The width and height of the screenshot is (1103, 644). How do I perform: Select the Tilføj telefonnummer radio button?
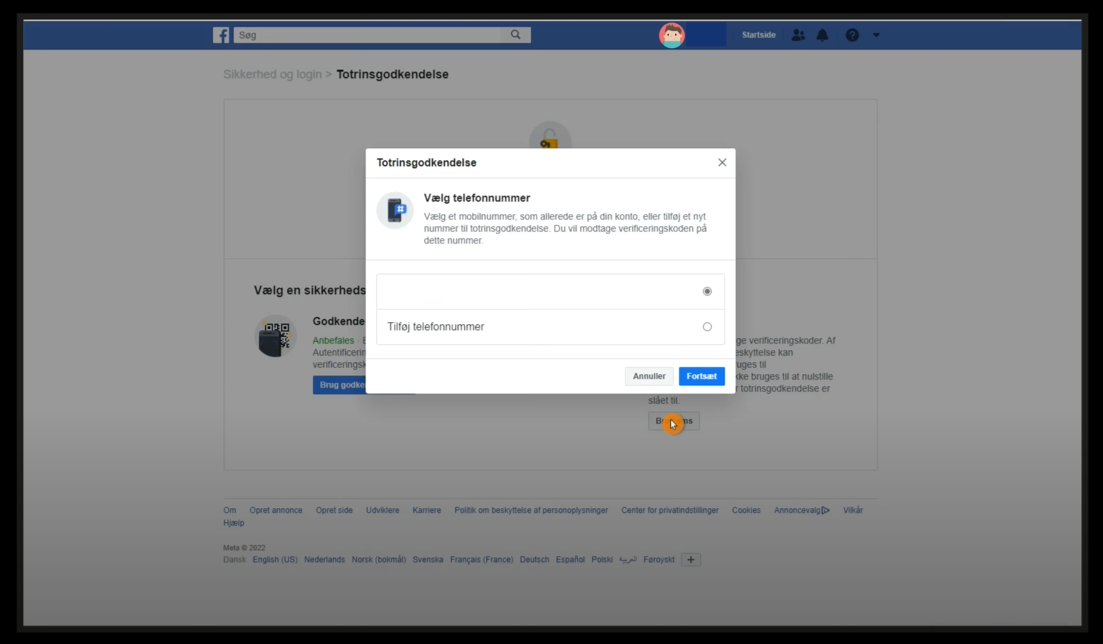[707, 327]
